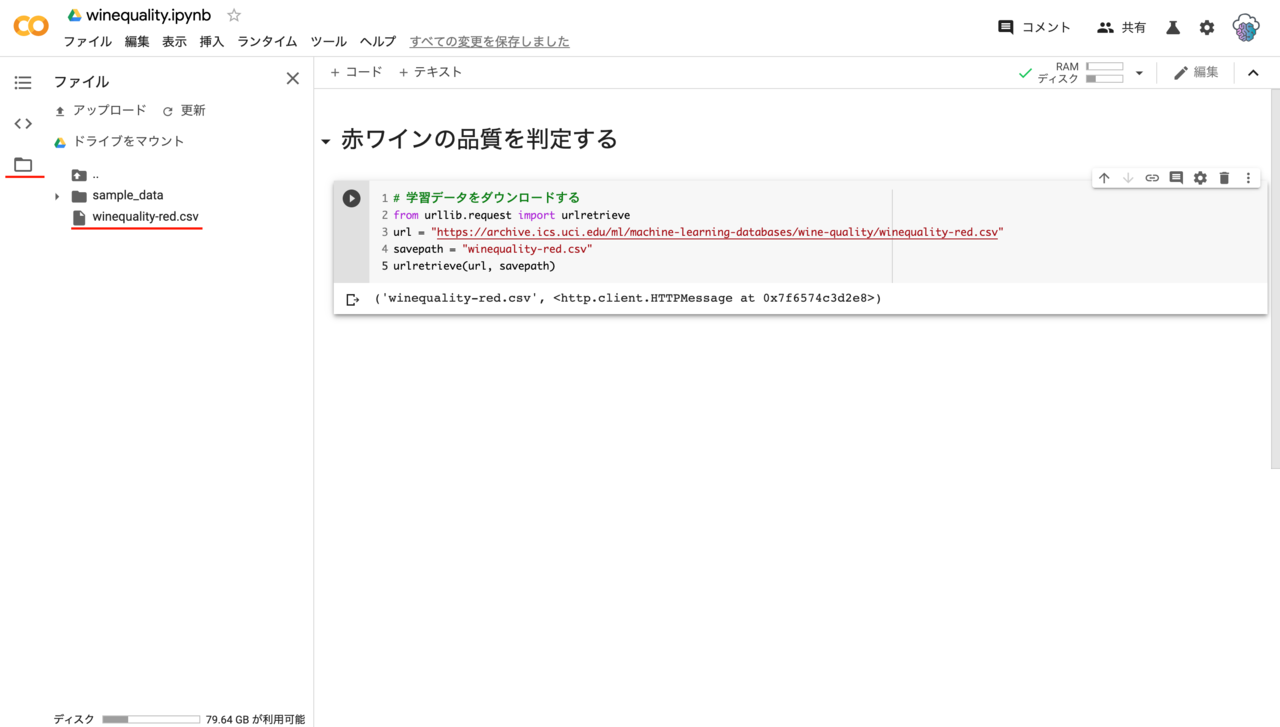Click the アップロード button
1280x727 pixels.
100,111
